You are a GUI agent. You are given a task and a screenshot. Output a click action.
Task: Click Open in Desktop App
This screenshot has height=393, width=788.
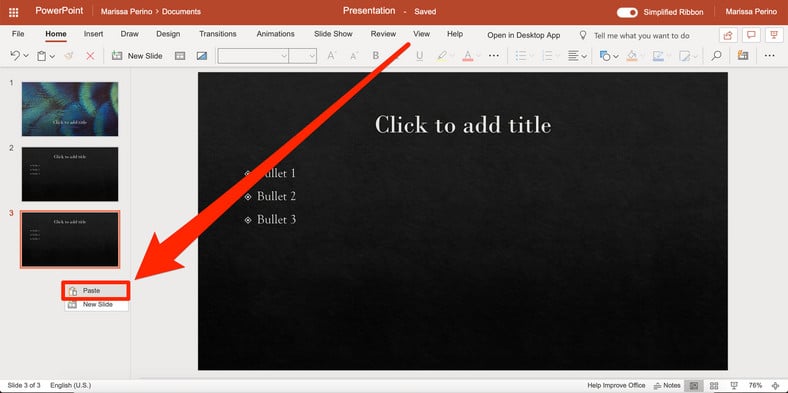(524, 36)
